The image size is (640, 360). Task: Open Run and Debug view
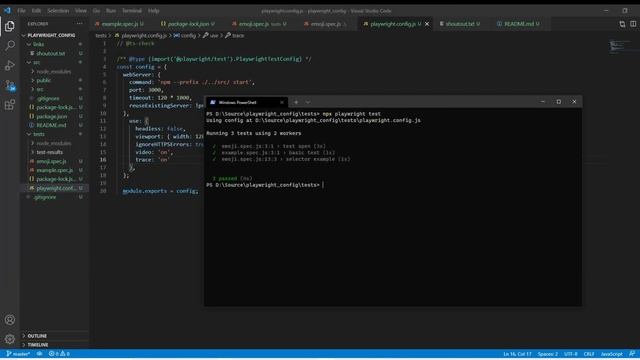tap(9, 65)
